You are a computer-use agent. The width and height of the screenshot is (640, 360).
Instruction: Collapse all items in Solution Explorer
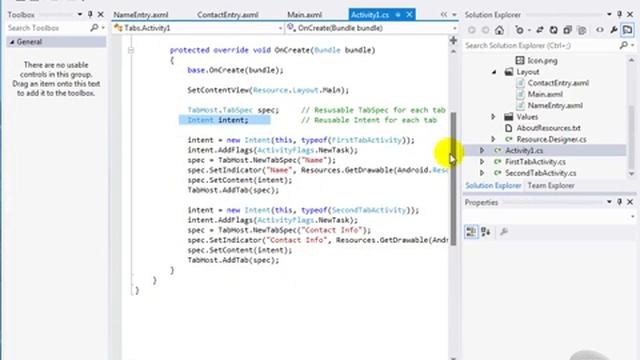tap(567, 30)
